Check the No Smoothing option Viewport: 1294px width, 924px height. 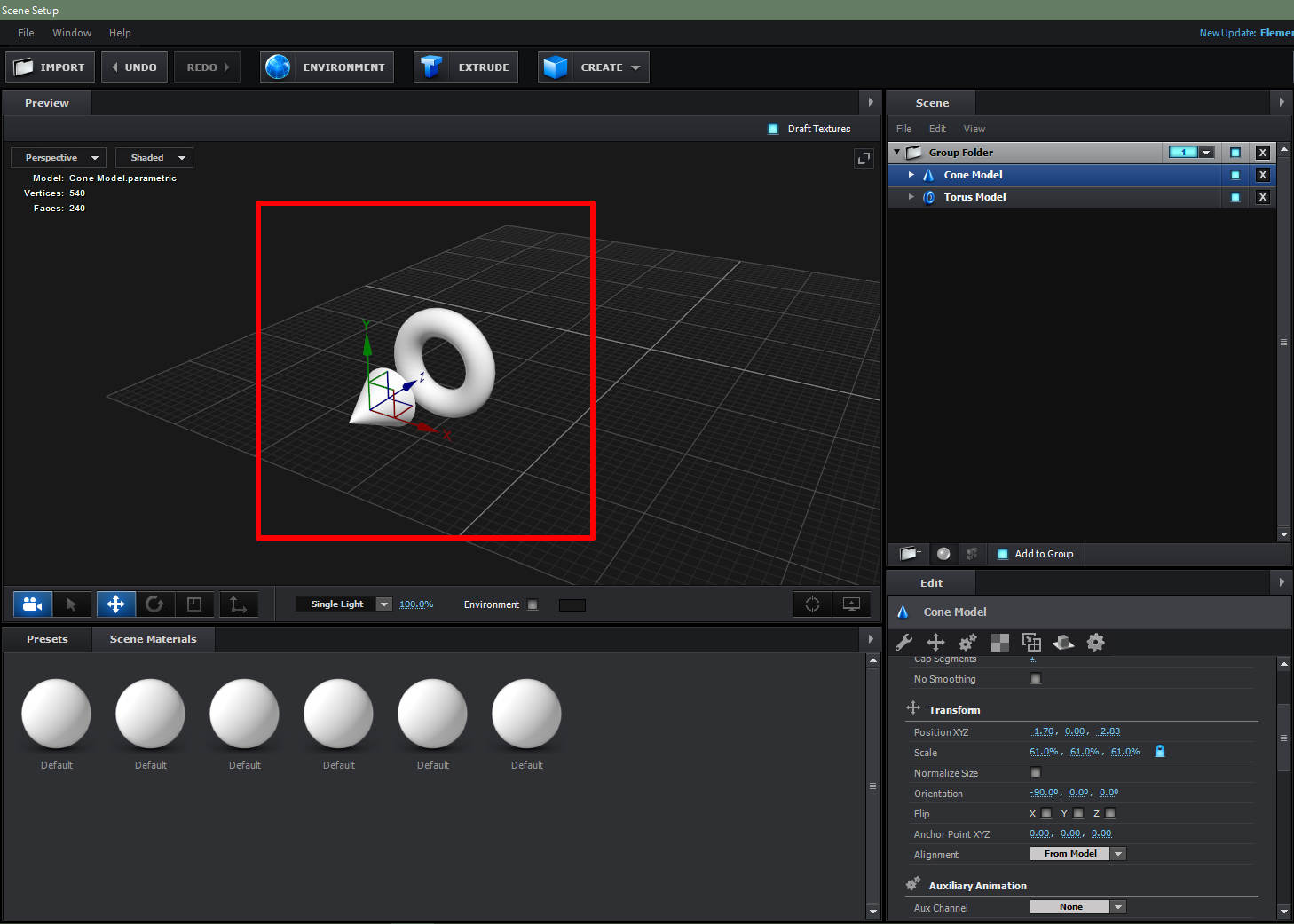point(1036,678)
